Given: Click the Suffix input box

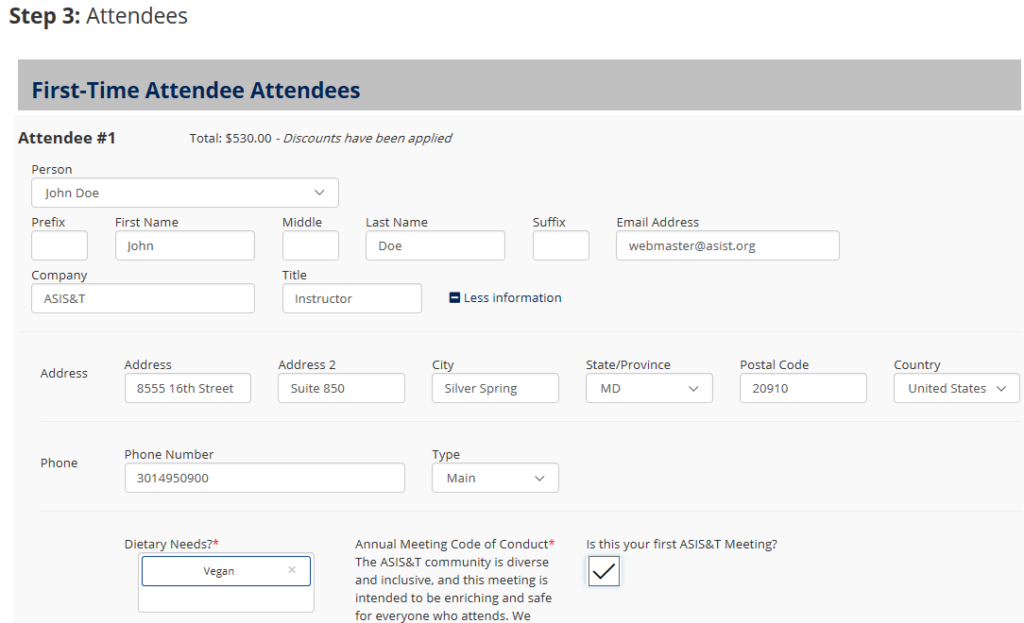Looking at the screenshot, I should (561, 246).
